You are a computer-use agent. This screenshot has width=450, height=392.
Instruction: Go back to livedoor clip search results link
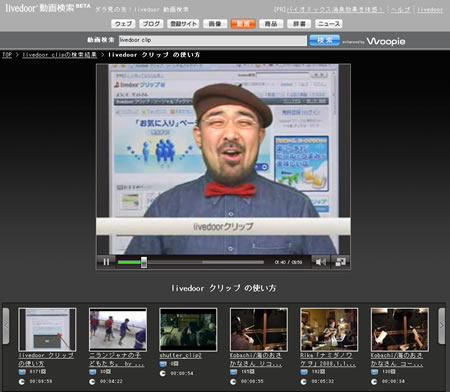pos(60,55)
